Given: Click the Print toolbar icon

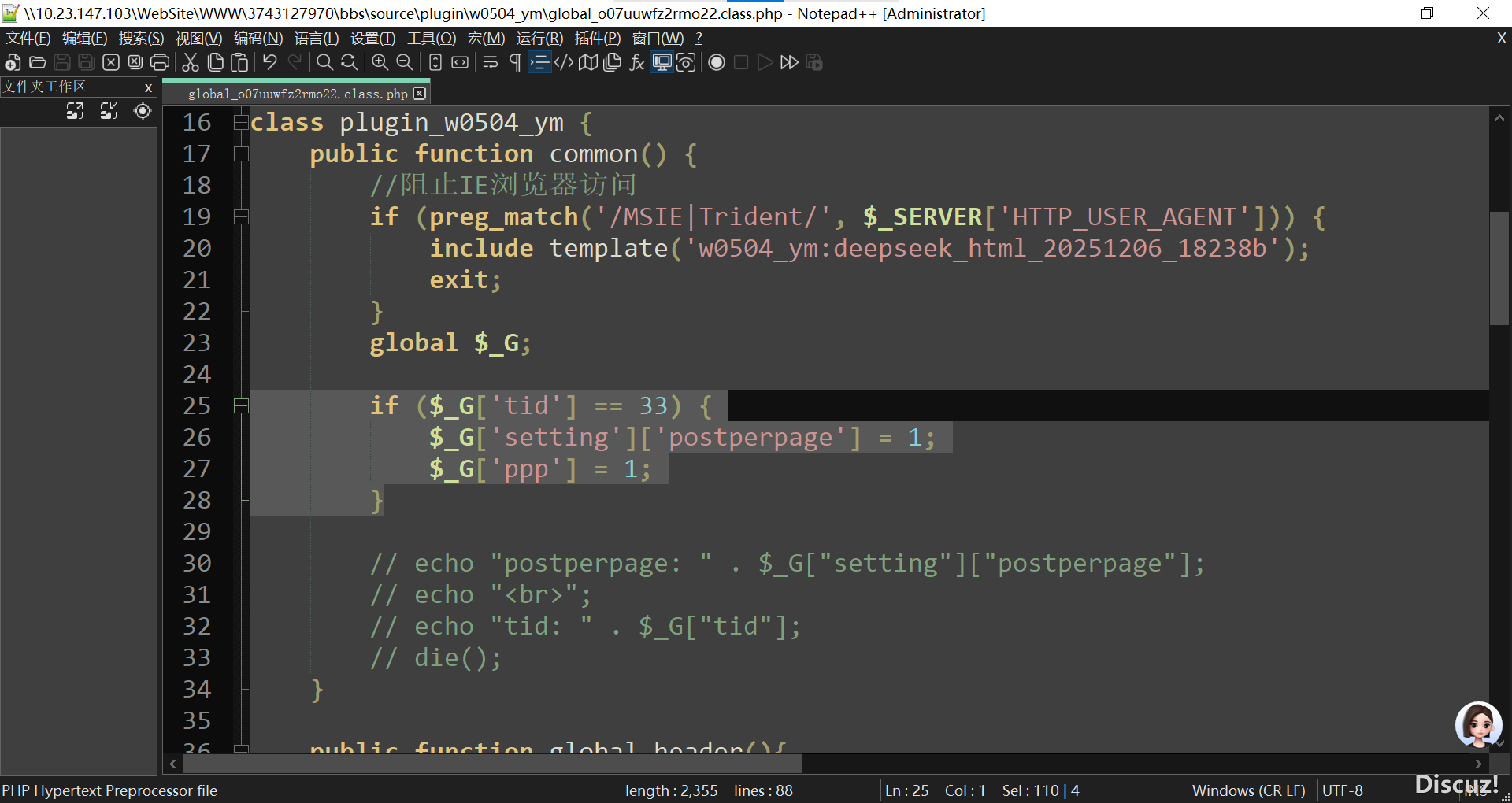Looking at the screenshot, I should (160, 63).
